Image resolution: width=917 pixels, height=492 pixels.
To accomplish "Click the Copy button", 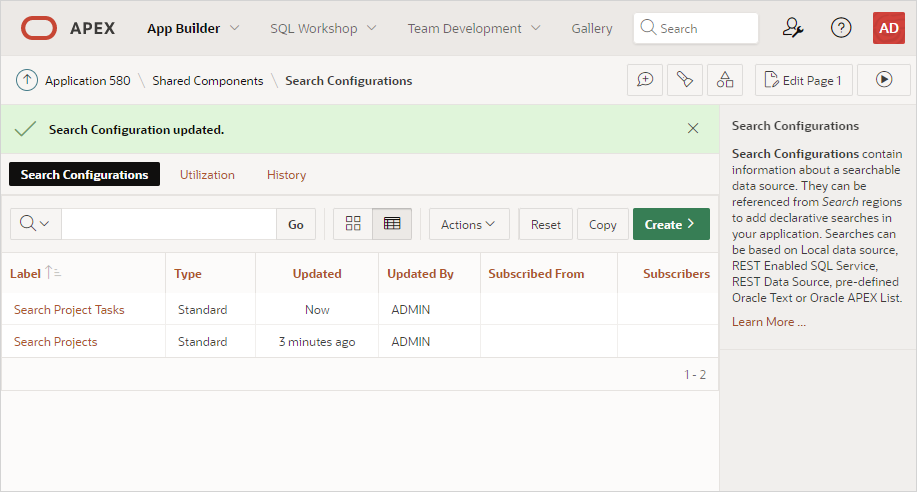I will coord(602,224).
